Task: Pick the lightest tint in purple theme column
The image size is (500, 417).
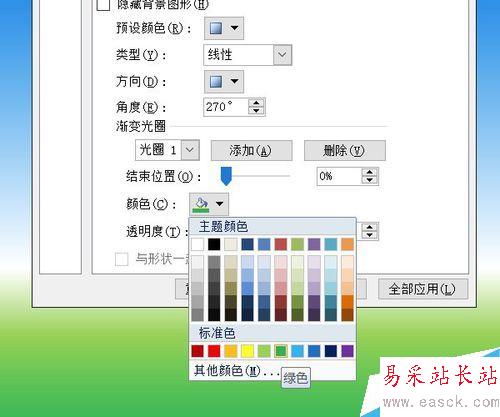Action: coord(314,262)
